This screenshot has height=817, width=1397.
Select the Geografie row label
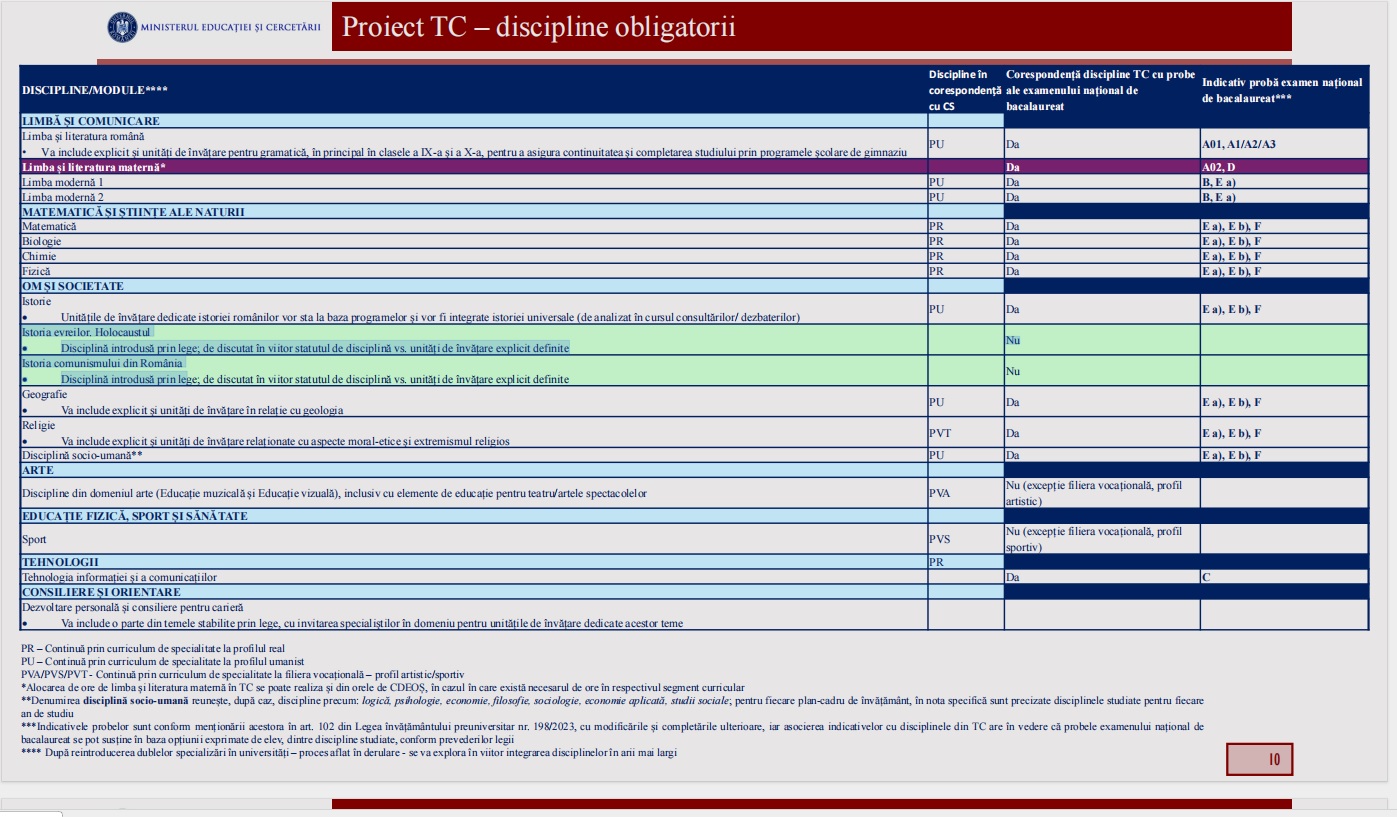(45, 395)
